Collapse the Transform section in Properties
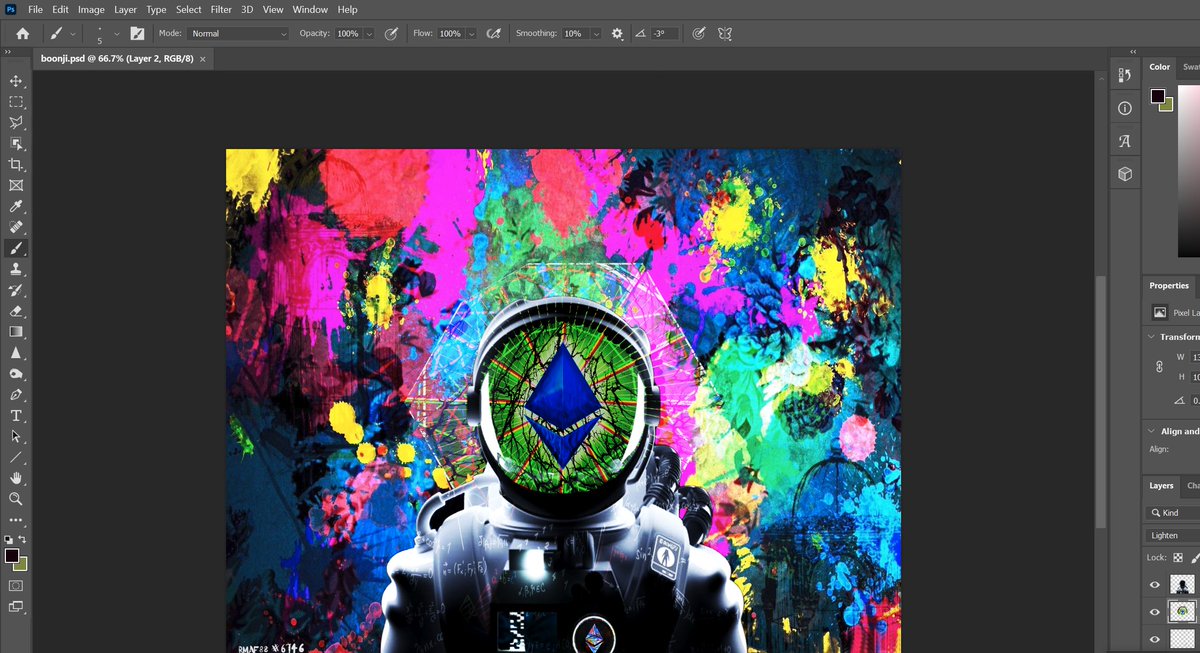This screenshot has width=1200, height=653. click(1152, 337)
